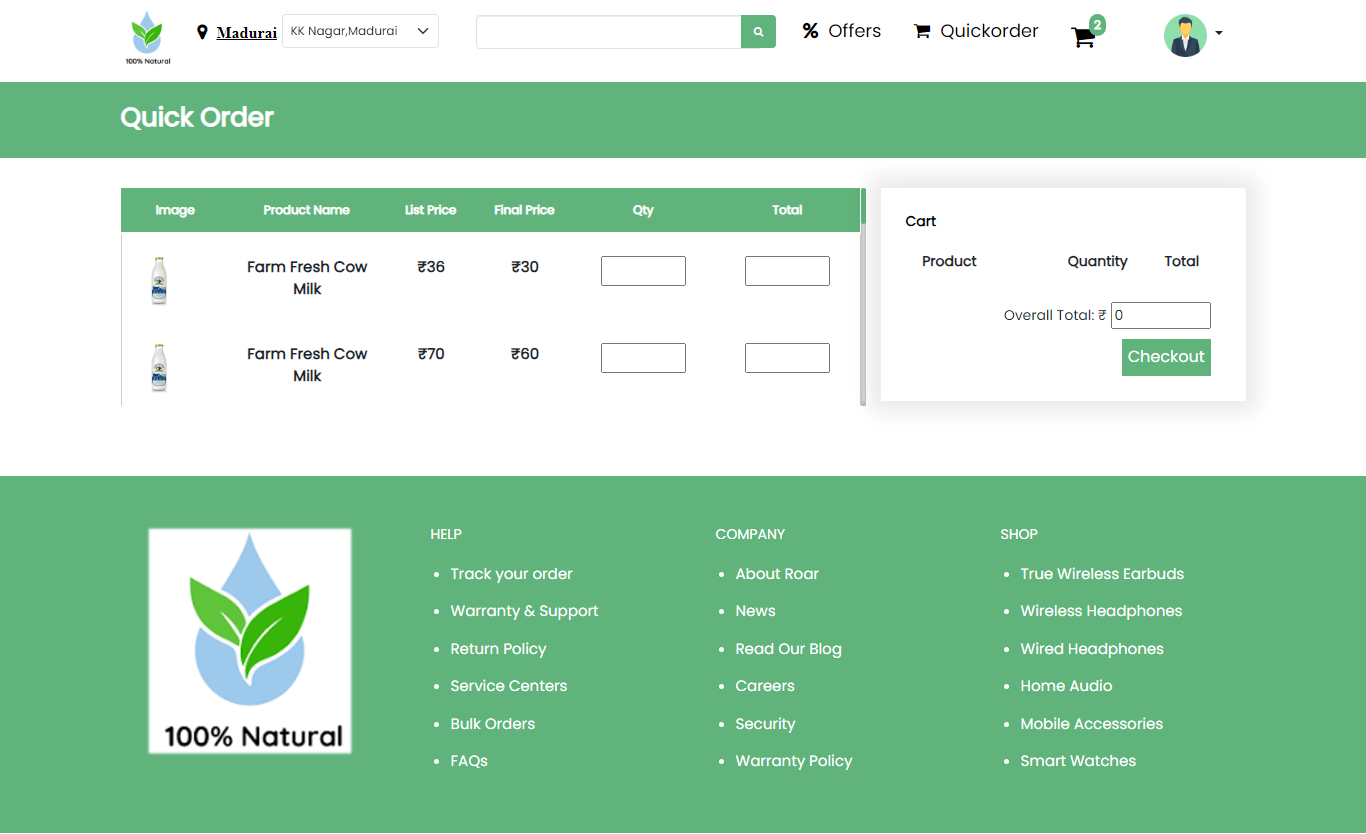Screen dimensions: 1366x834
Task: Click the Checkout button
Action: tap(1165, 357)
